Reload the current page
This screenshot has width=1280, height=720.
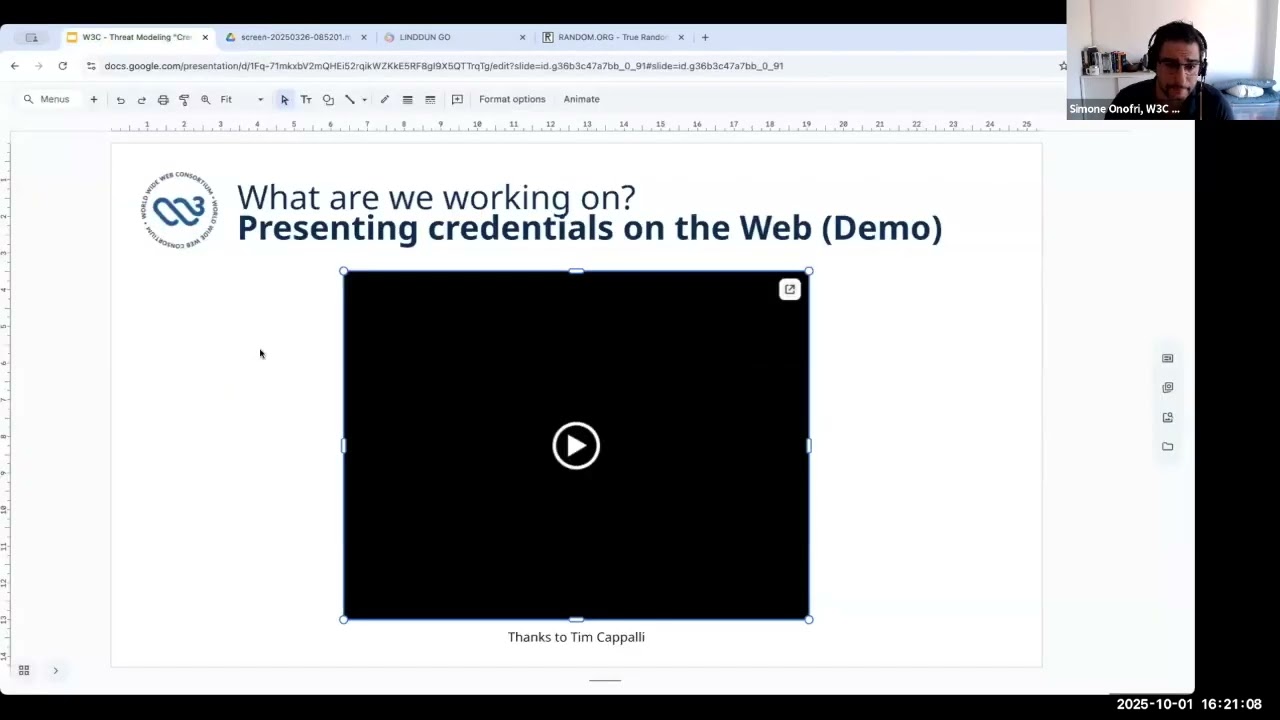62,66
